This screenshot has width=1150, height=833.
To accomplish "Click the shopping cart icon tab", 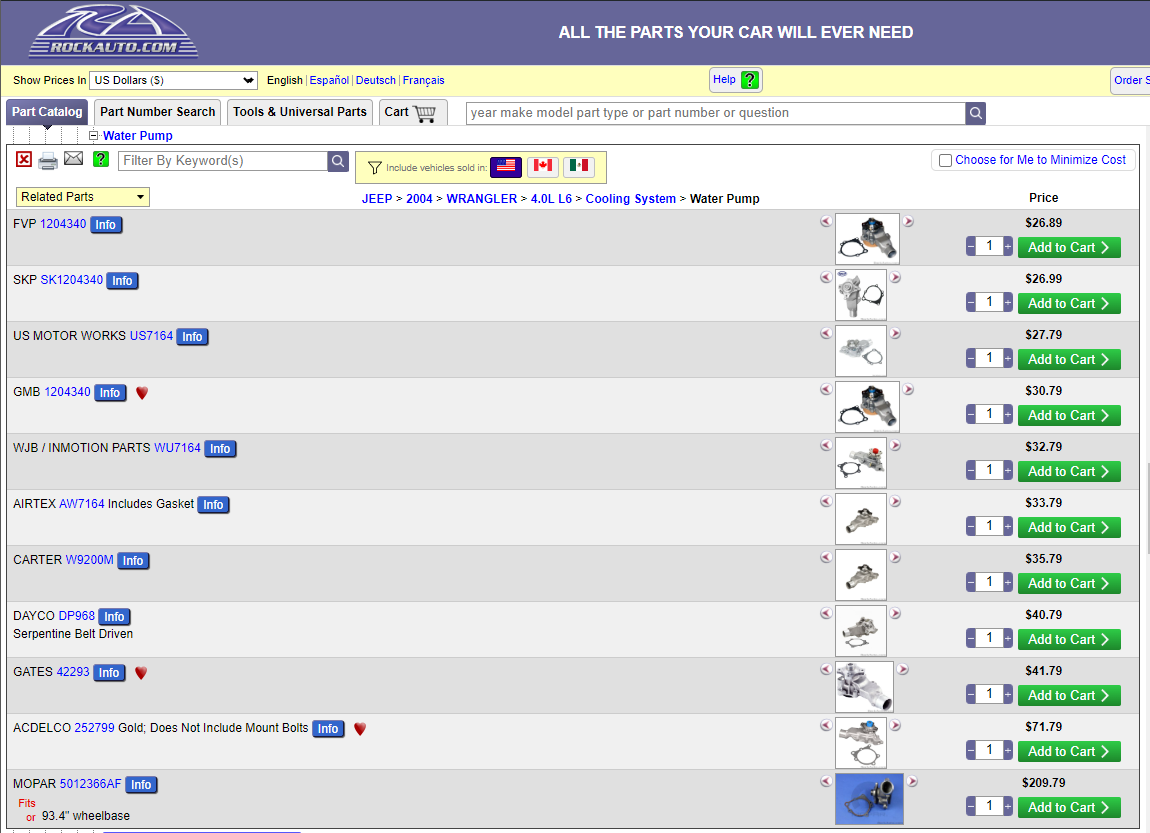I will pyautogui.click(x=413, y=112).
